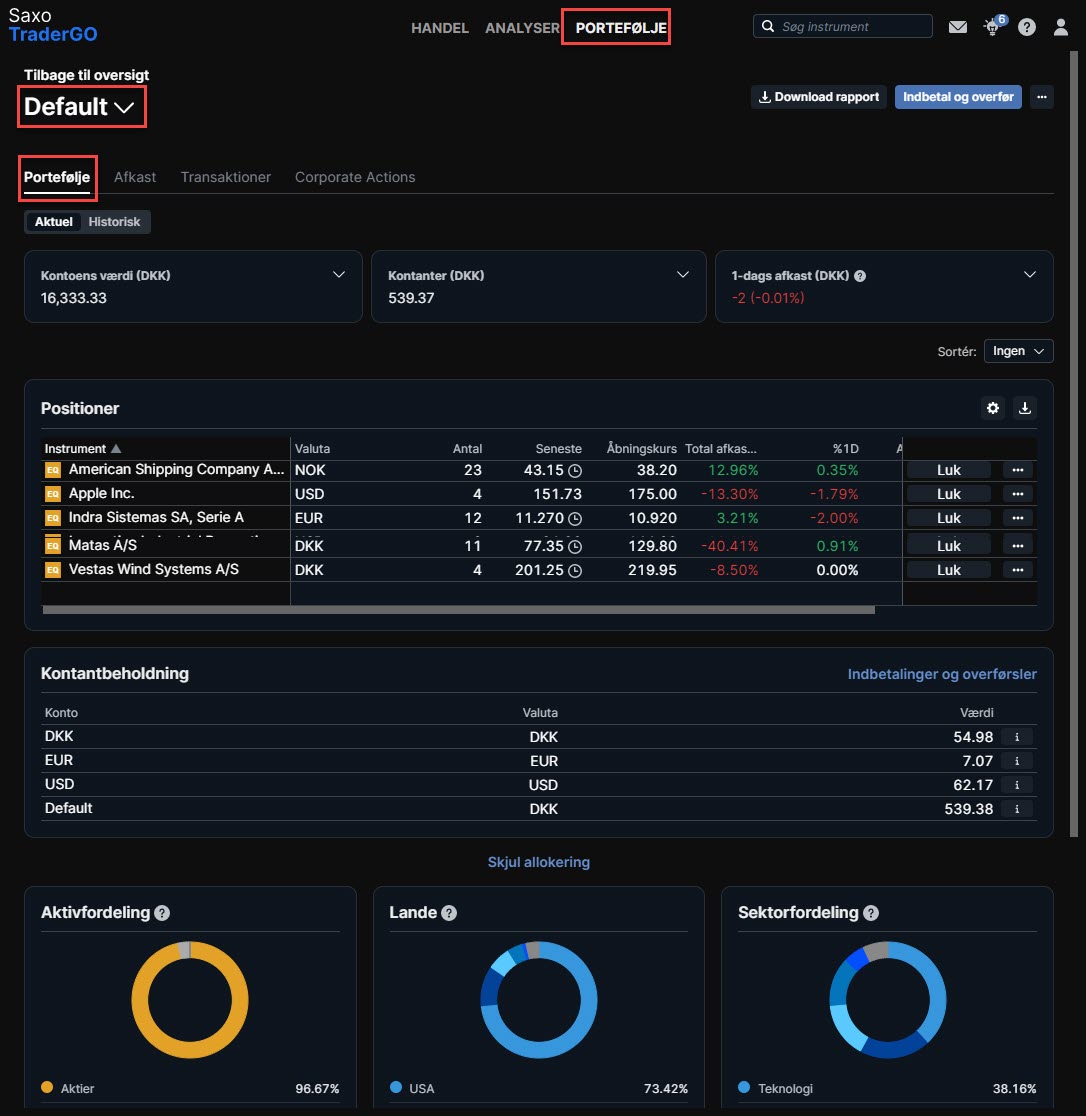Click the USA legend color dot
The image size is (1086, 1116).
click(396, 1088)
